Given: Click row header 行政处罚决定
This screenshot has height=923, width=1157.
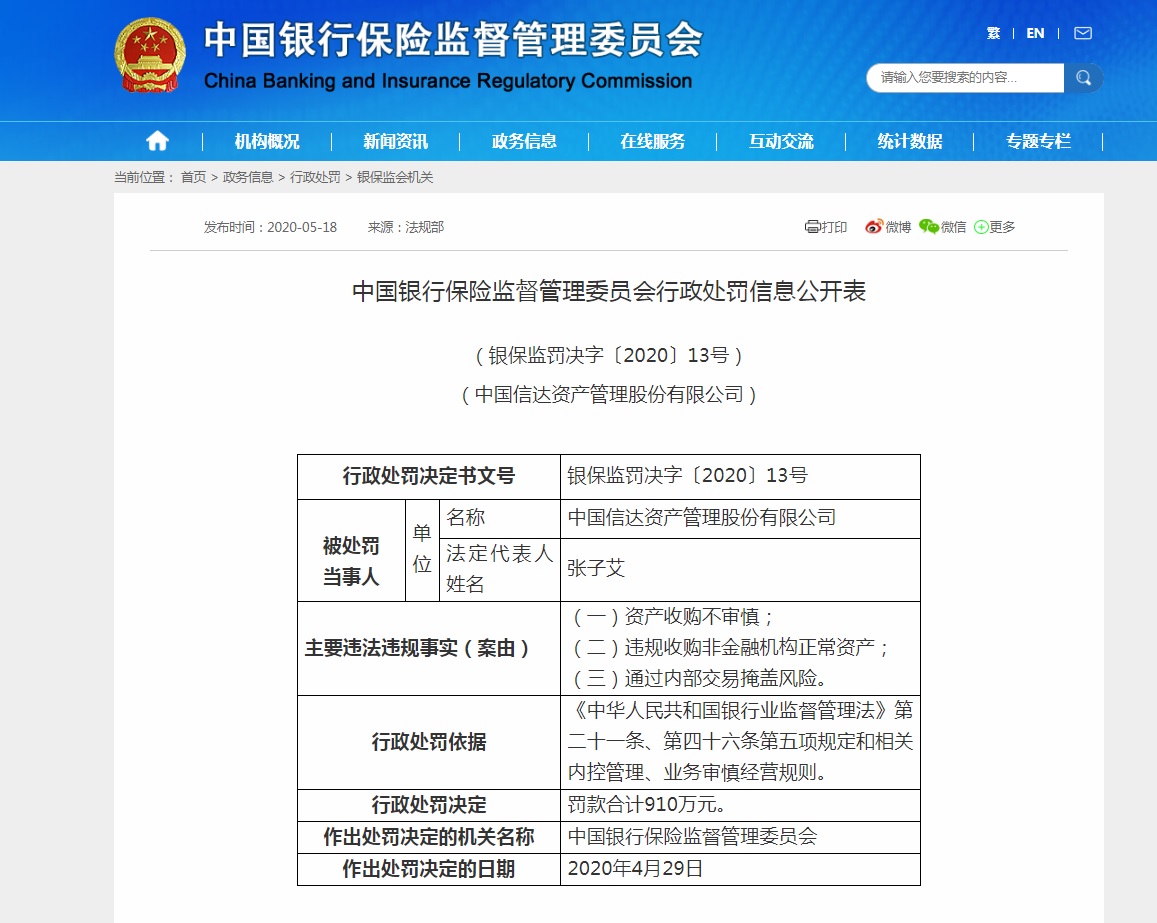Looking at the screenshot, I should tap(429, 805).
